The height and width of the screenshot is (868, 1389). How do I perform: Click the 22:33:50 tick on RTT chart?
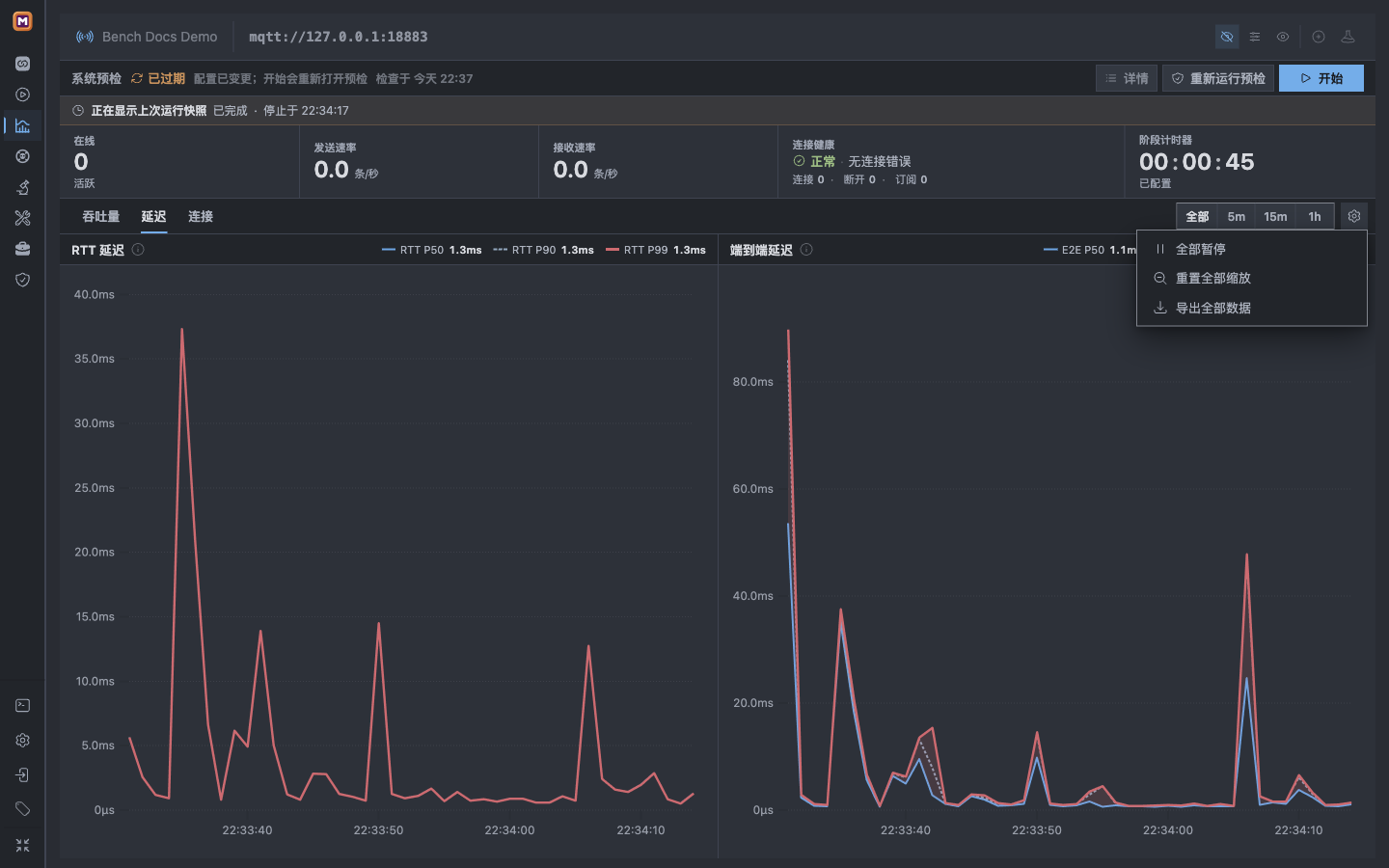coord(378,830)
